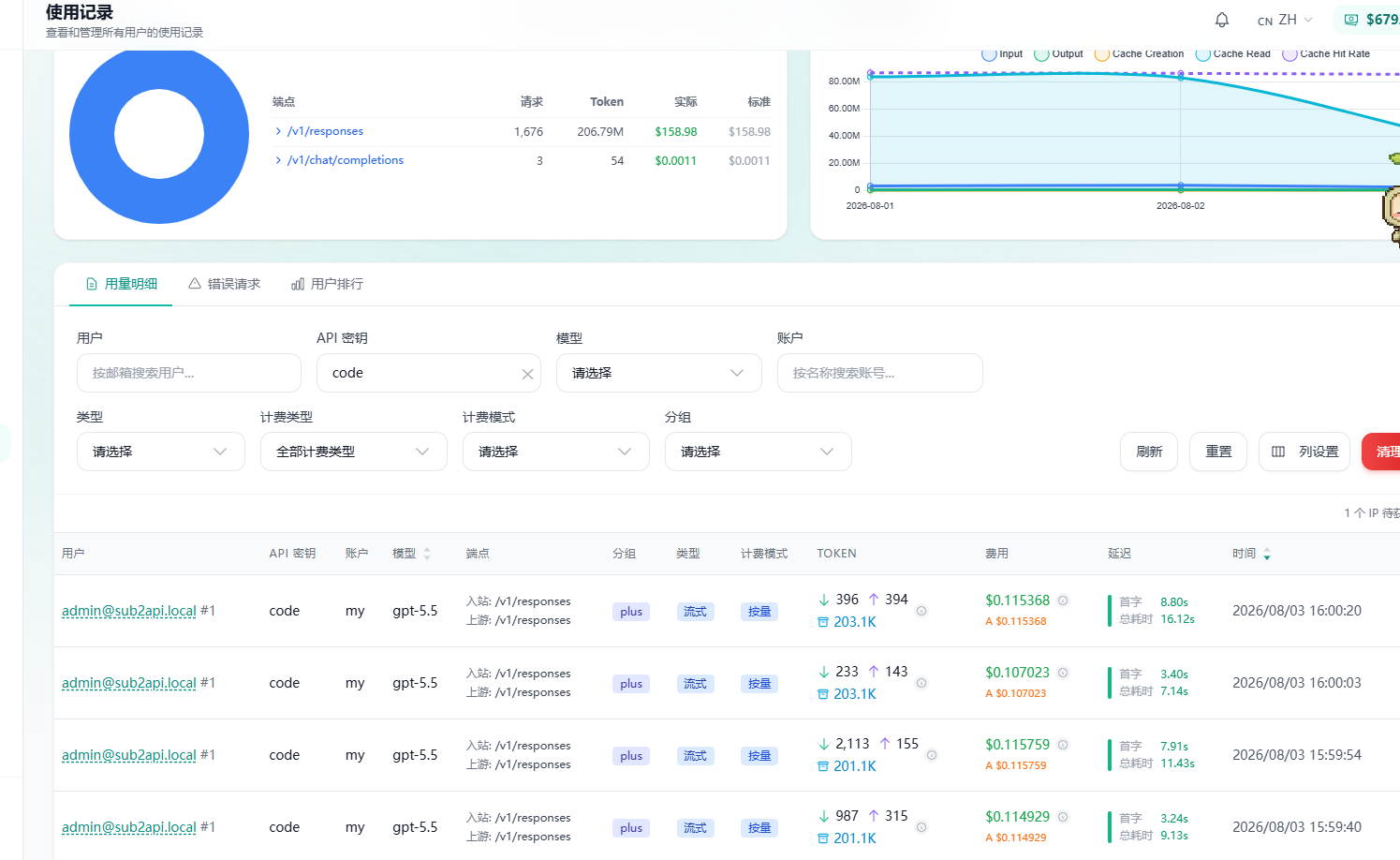Image resolution: width=1400 pixels, height=860 pixels.
Task: Clear the API key filter 'code'
Action: (527, 374)
